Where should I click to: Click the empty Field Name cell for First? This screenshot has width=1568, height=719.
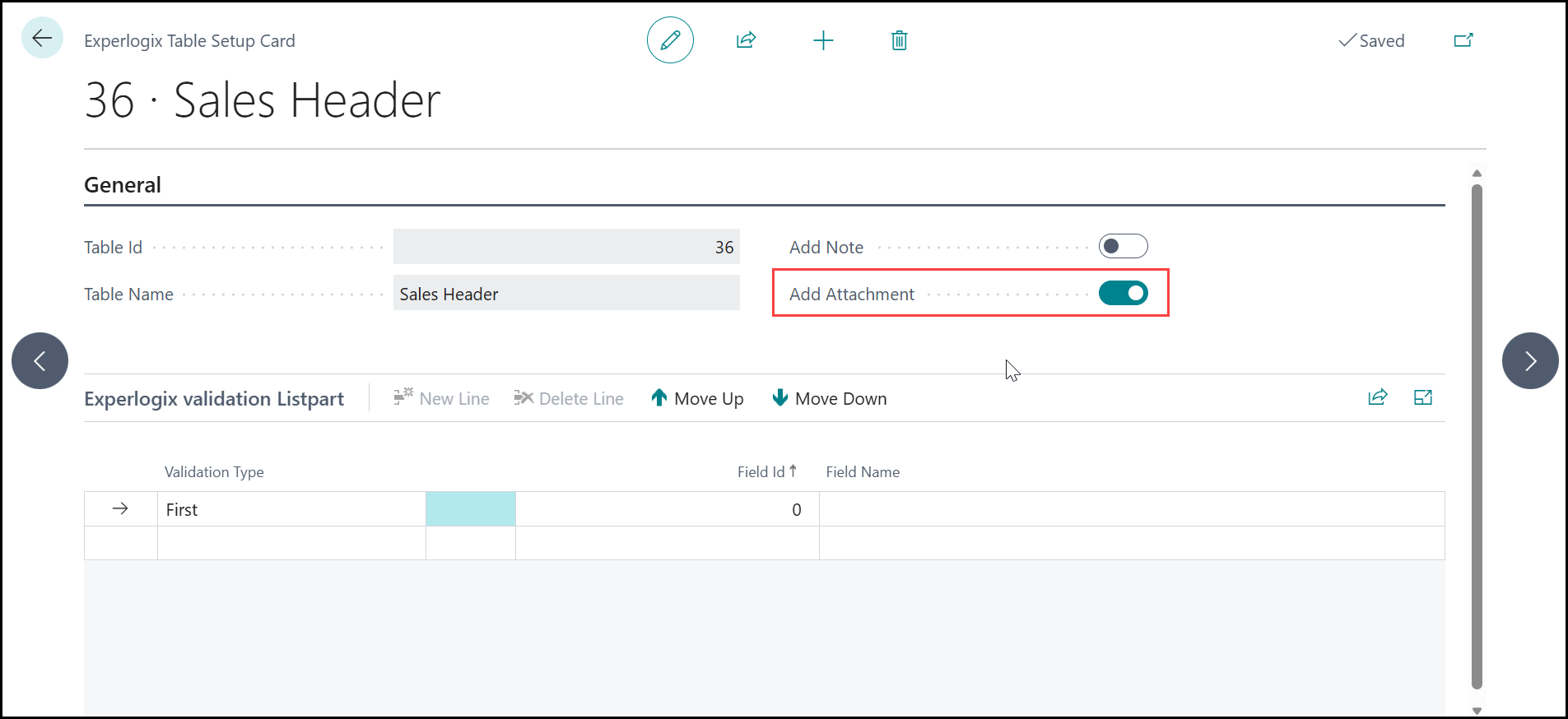click(1132, 509)
